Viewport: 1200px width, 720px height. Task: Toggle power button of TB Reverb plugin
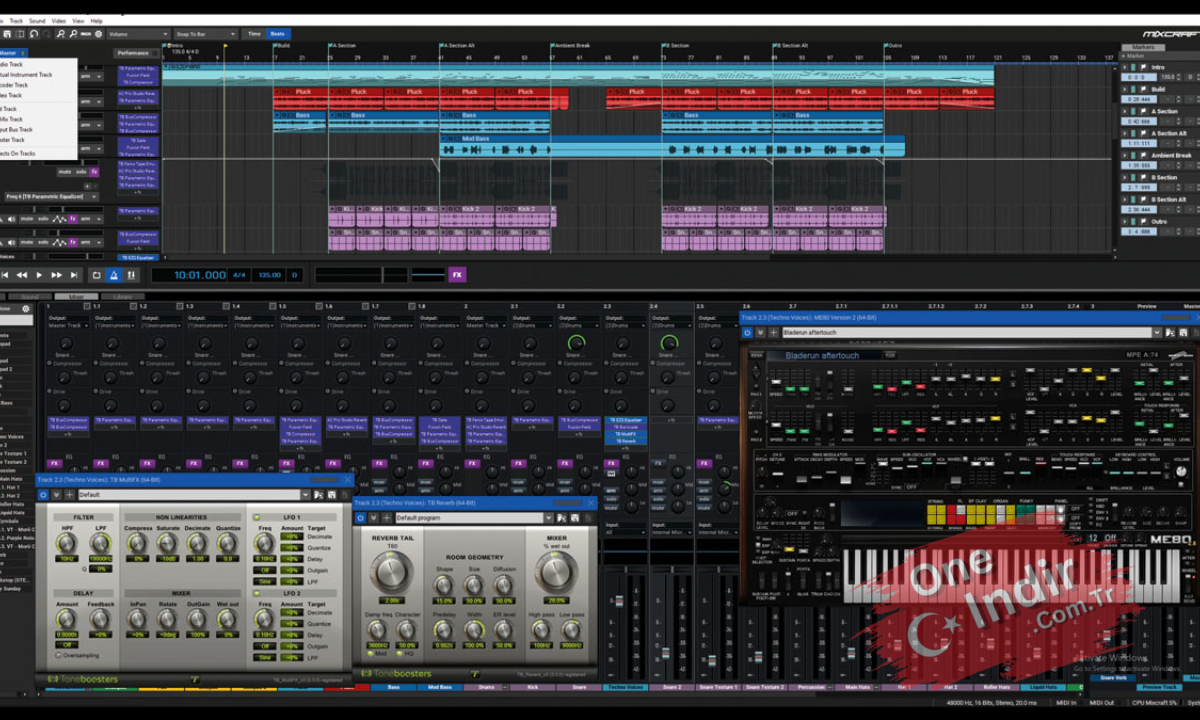[x=361, y=518]
